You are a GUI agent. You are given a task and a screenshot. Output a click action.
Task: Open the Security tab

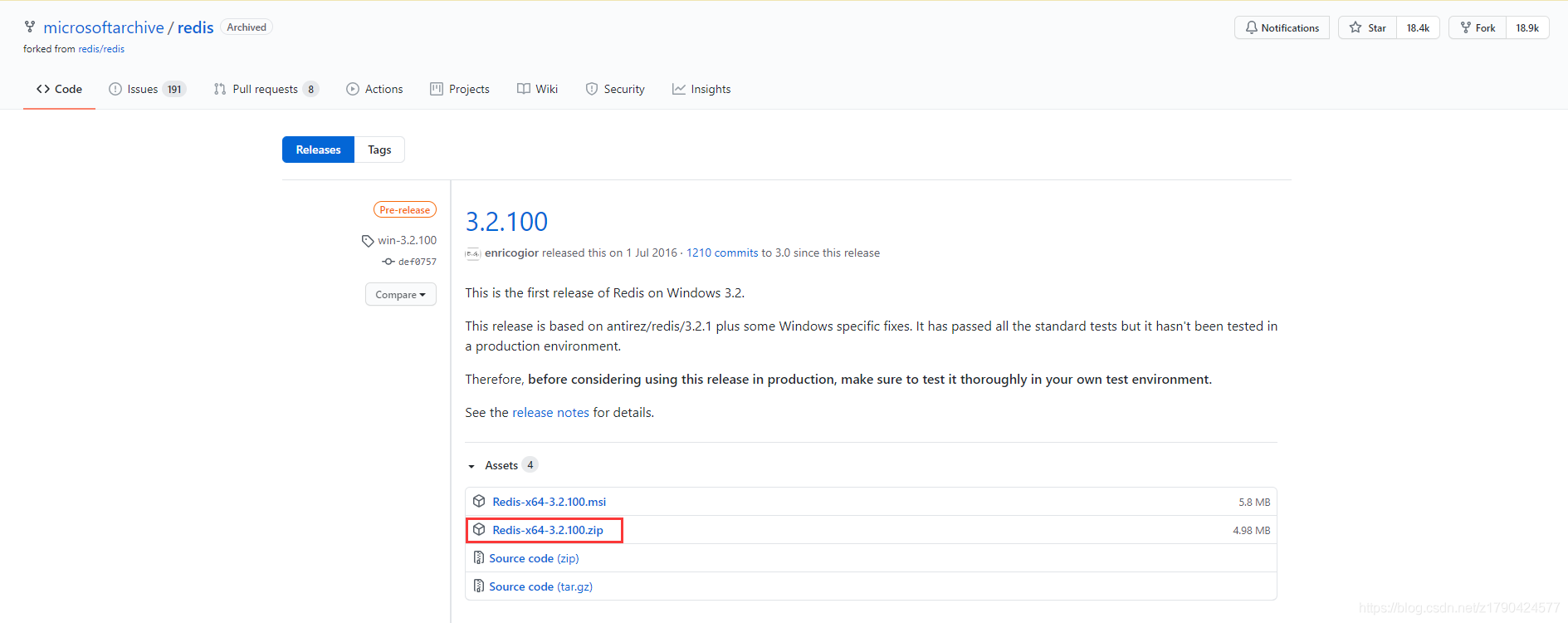(615, 89)
